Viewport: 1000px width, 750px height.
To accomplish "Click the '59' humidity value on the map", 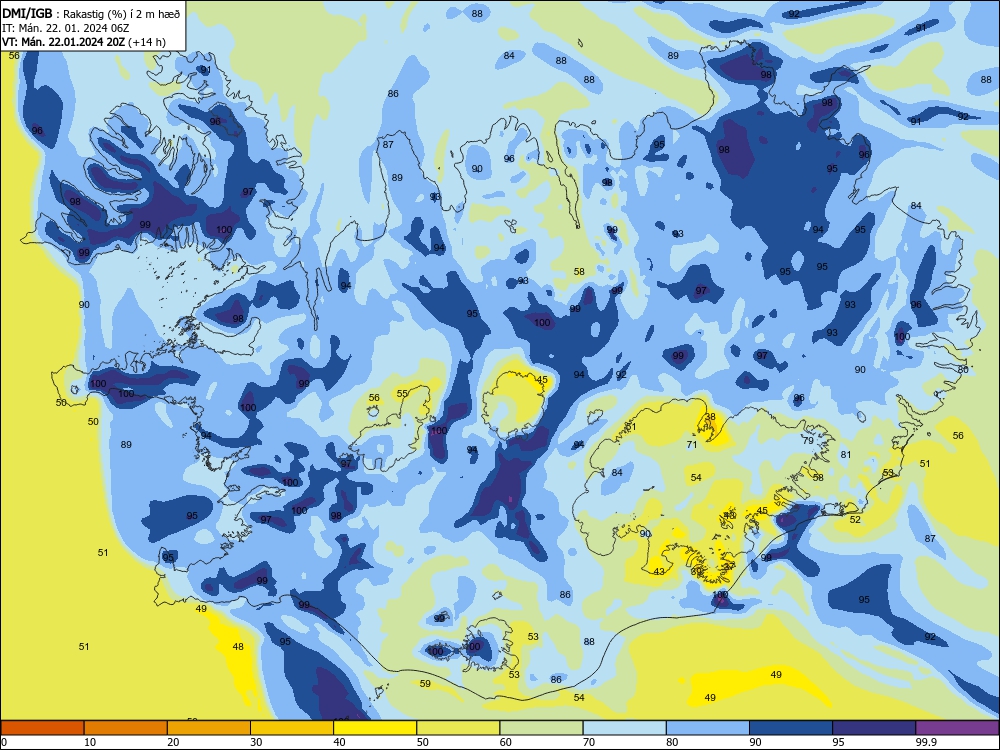I will [x=425, y=684].
